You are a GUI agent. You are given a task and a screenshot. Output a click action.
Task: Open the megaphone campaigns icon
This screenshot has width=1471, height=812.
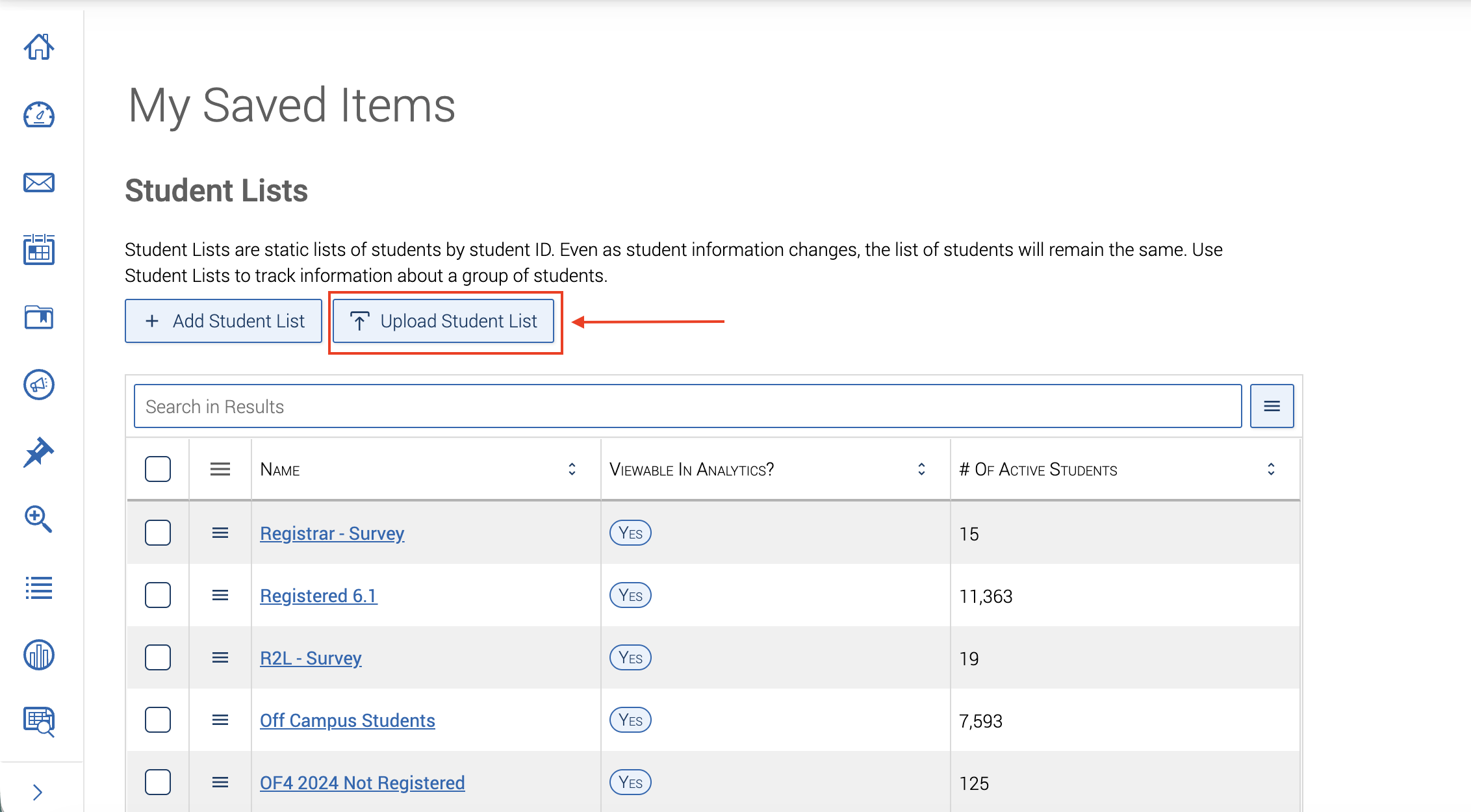pyautogui.click(x=39, y=385)
